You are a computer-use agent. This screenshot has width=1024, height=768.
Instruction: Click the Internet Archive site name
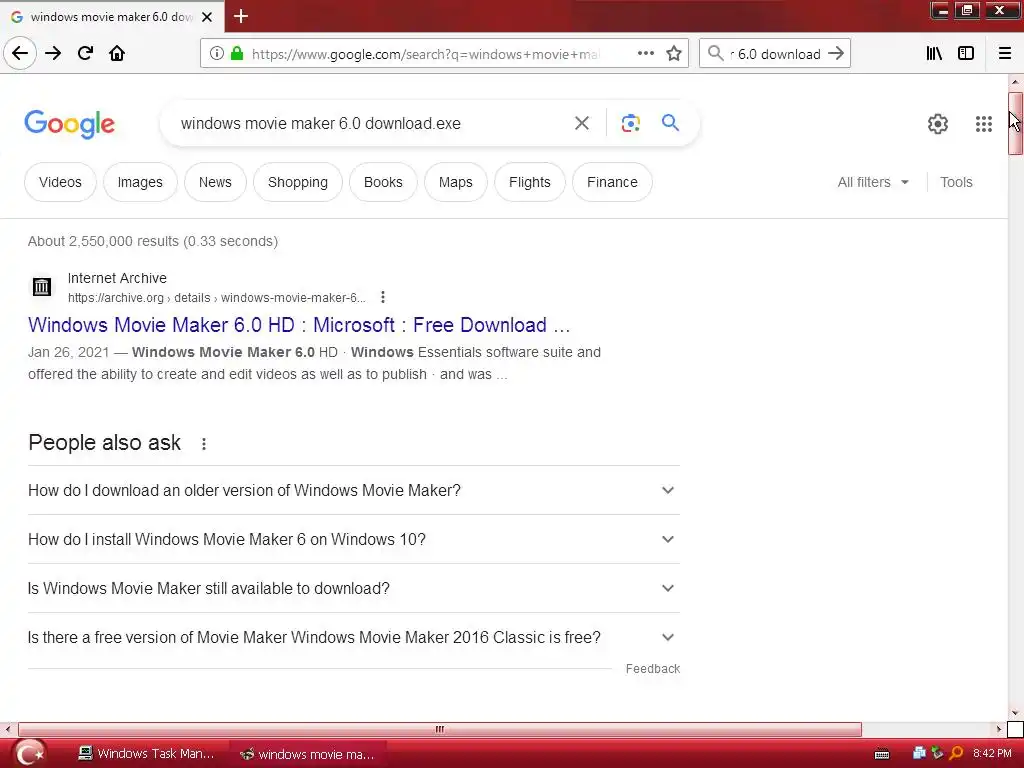coord(117,278)
